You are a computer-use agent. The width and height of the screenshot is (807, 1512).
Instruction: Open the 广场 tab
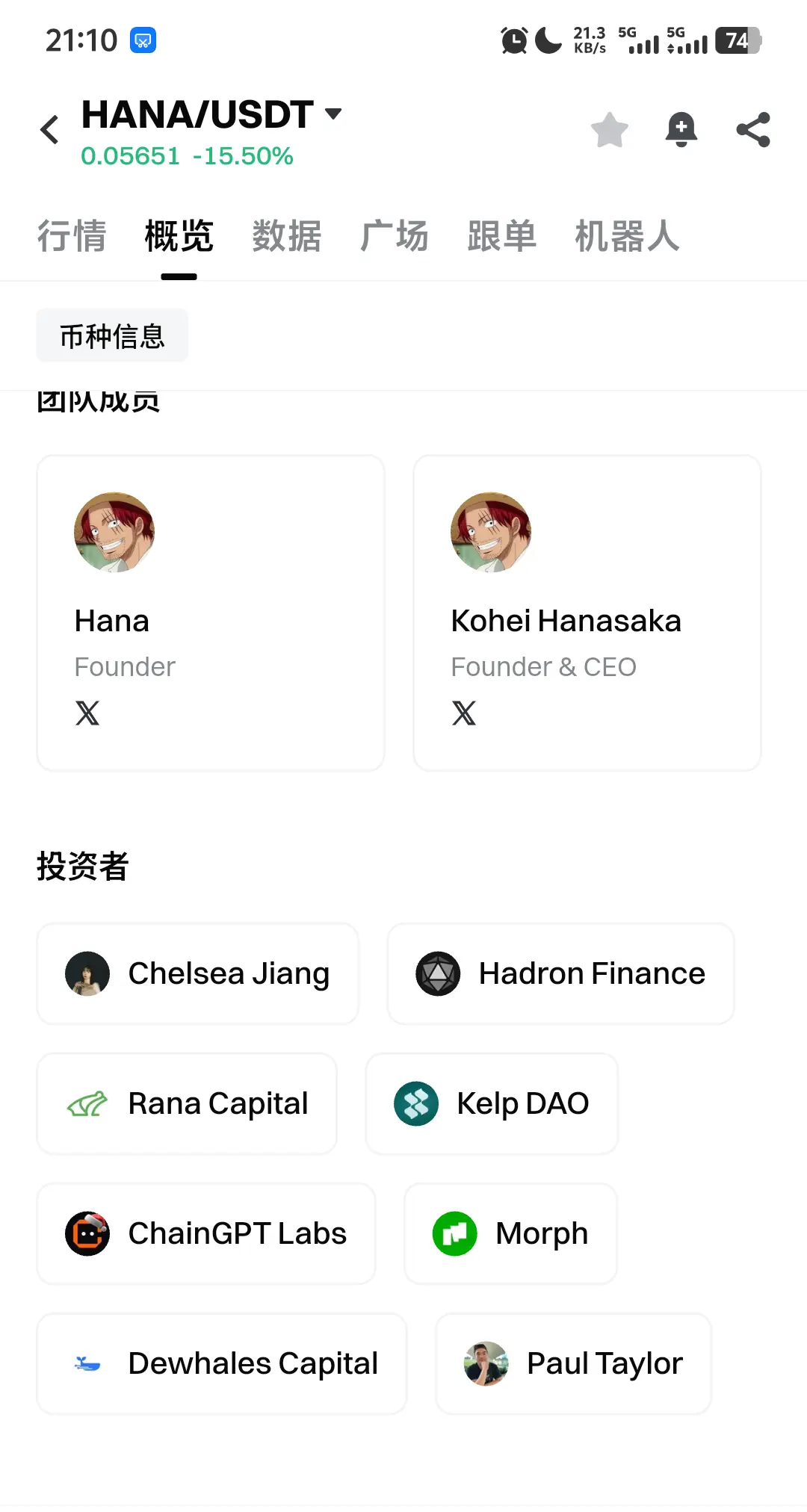(395, 236)
